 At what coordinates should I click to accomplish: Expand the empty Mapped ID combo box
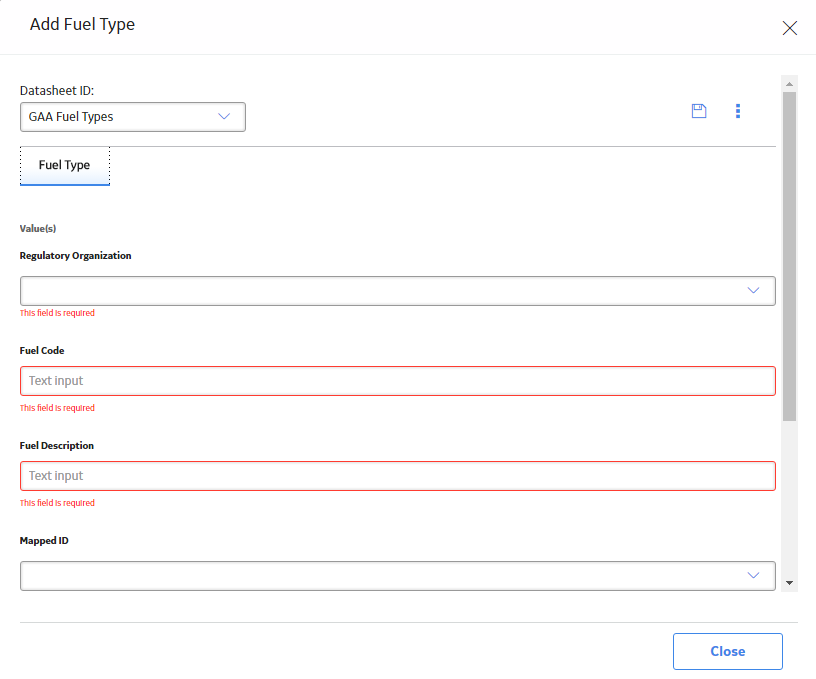398,576
